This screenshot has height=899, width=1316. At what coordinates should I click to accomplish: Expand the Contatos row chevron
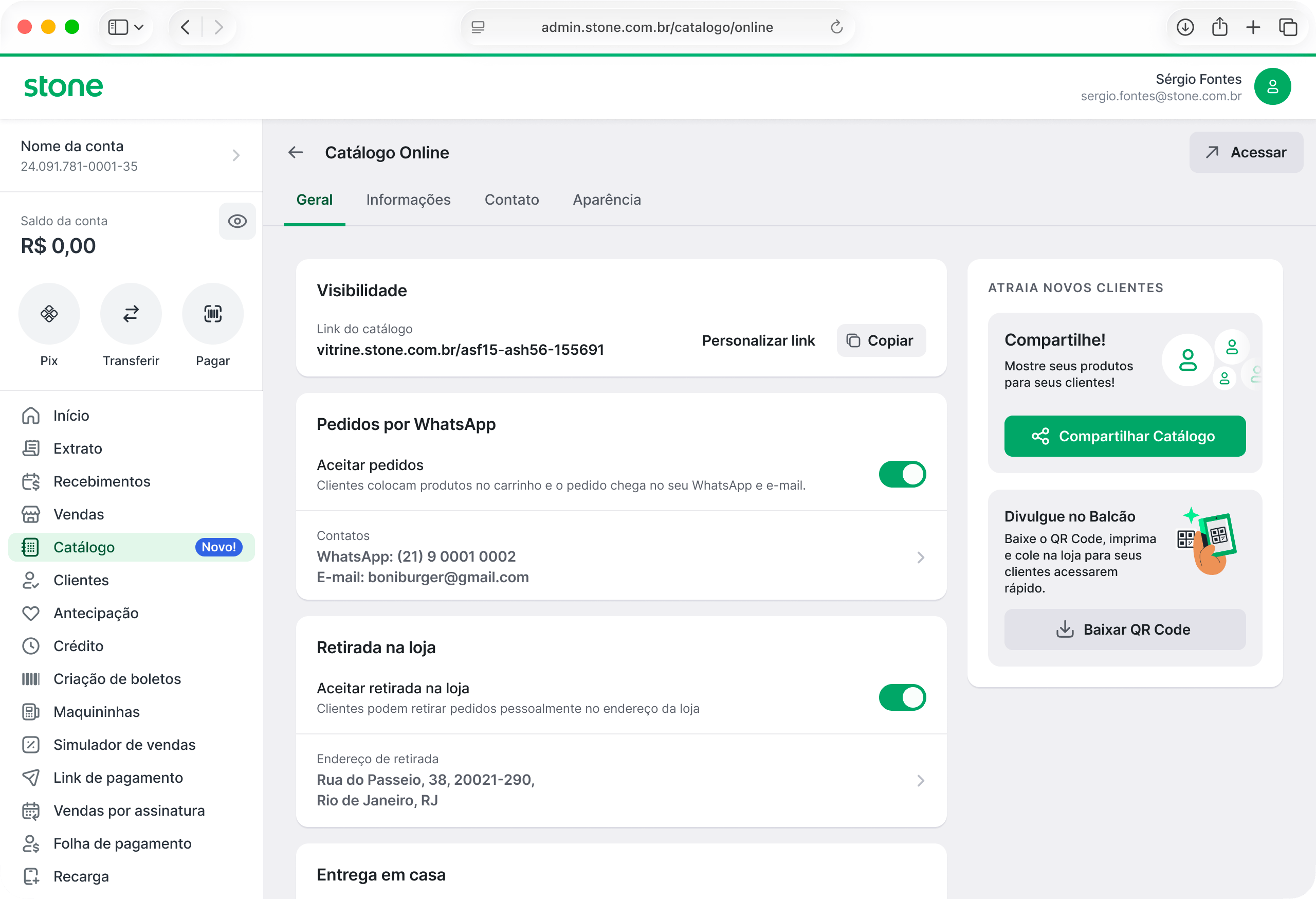[920, 557]
